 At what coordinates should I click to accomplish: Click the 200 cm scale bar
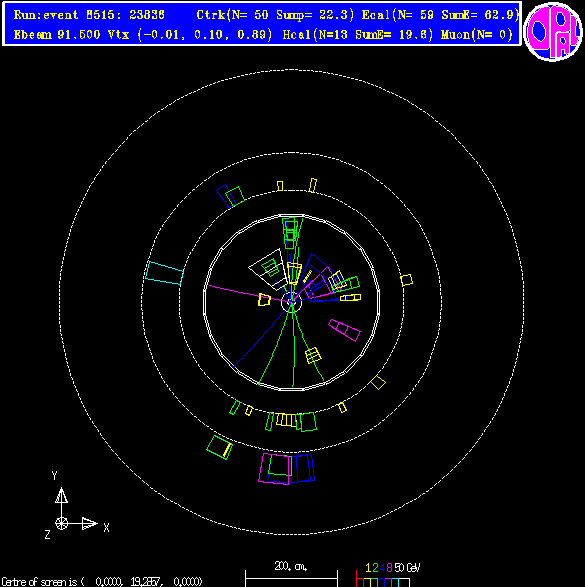291,578
